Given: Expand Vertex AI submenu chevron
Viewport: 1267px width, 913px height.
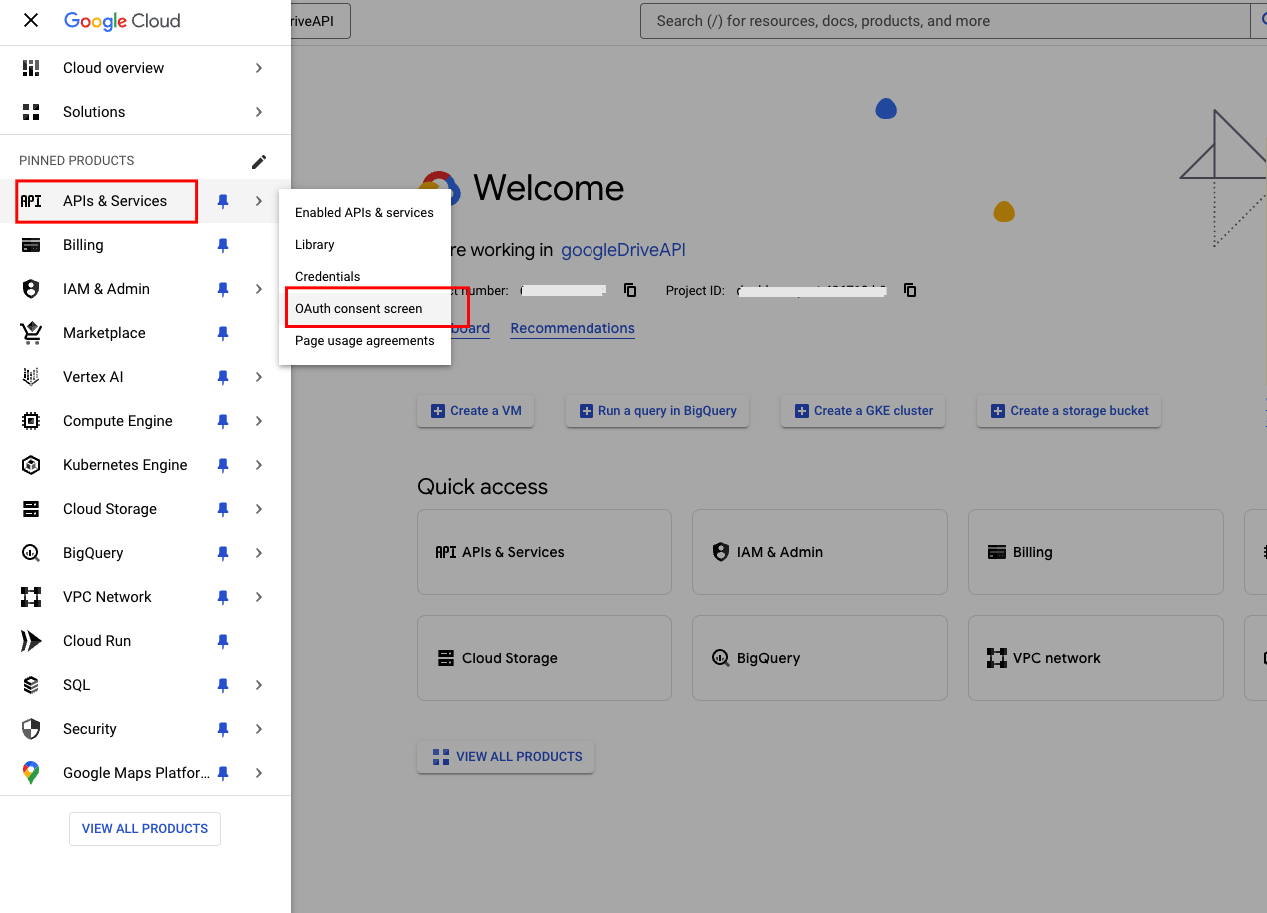Looking at the screenshot, I should (x=259, y=377).
